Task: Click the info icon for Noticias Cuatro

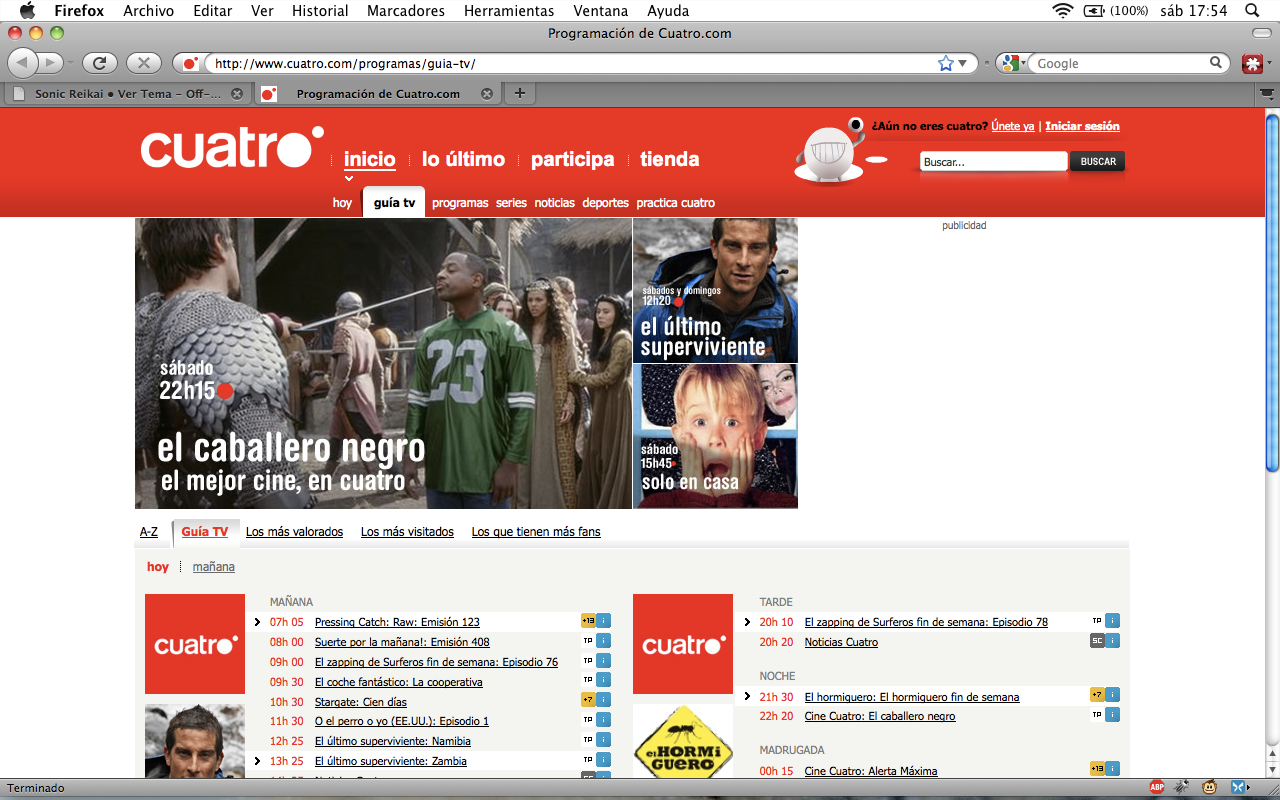Action: 1113,641
